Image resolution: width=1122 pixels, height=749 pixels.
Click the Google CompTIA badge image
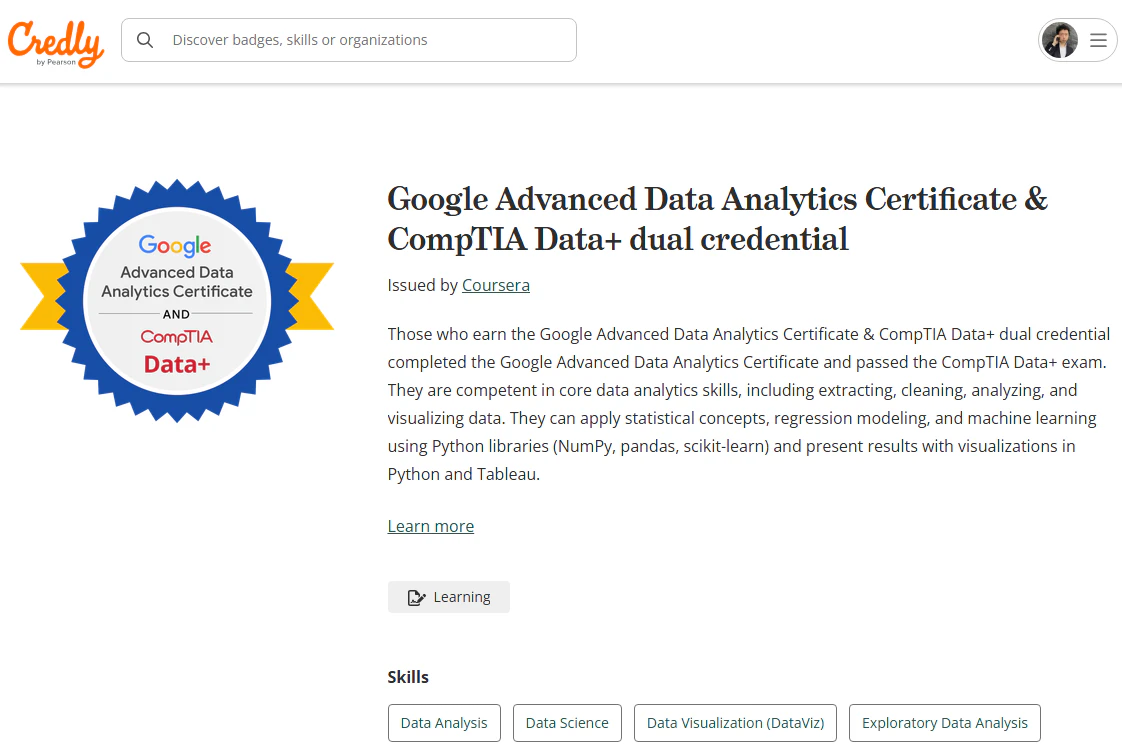pyautogui.click(x=177, y=300)
